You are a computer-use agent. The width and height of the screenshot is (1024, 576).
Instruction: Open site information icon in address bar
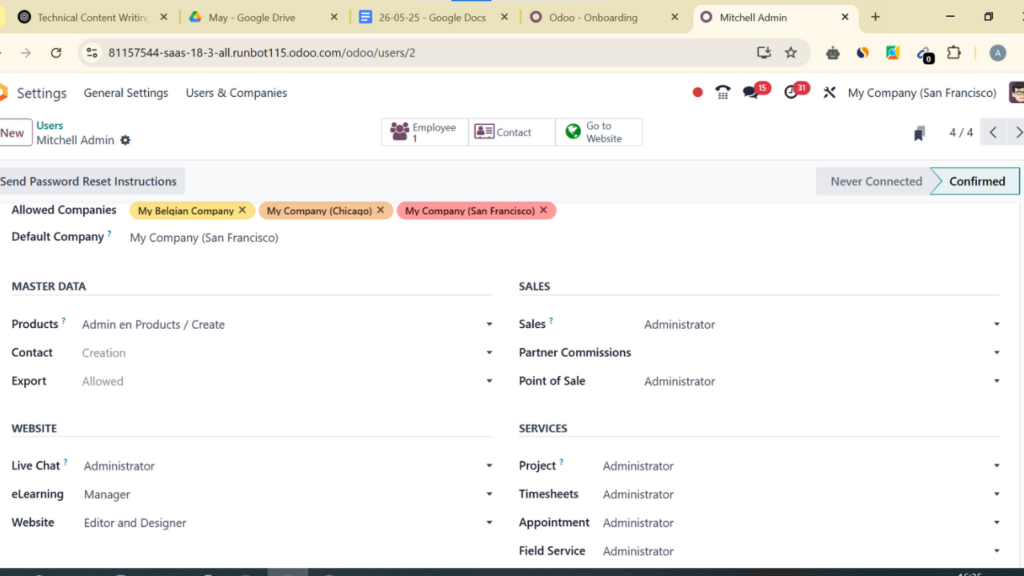92,53
